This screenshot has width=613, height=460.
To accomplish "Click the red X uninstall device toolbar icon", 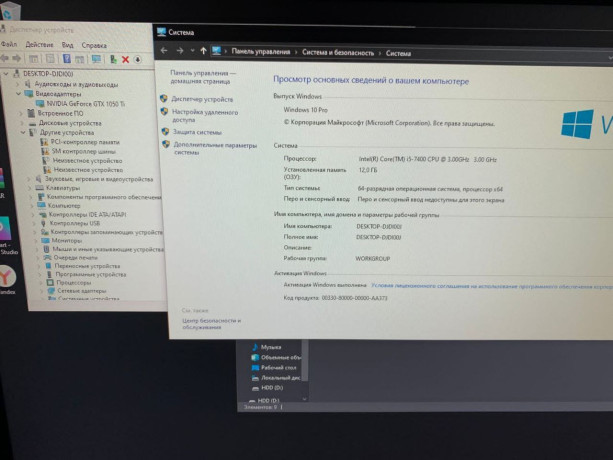I will [x=125, y=60].
